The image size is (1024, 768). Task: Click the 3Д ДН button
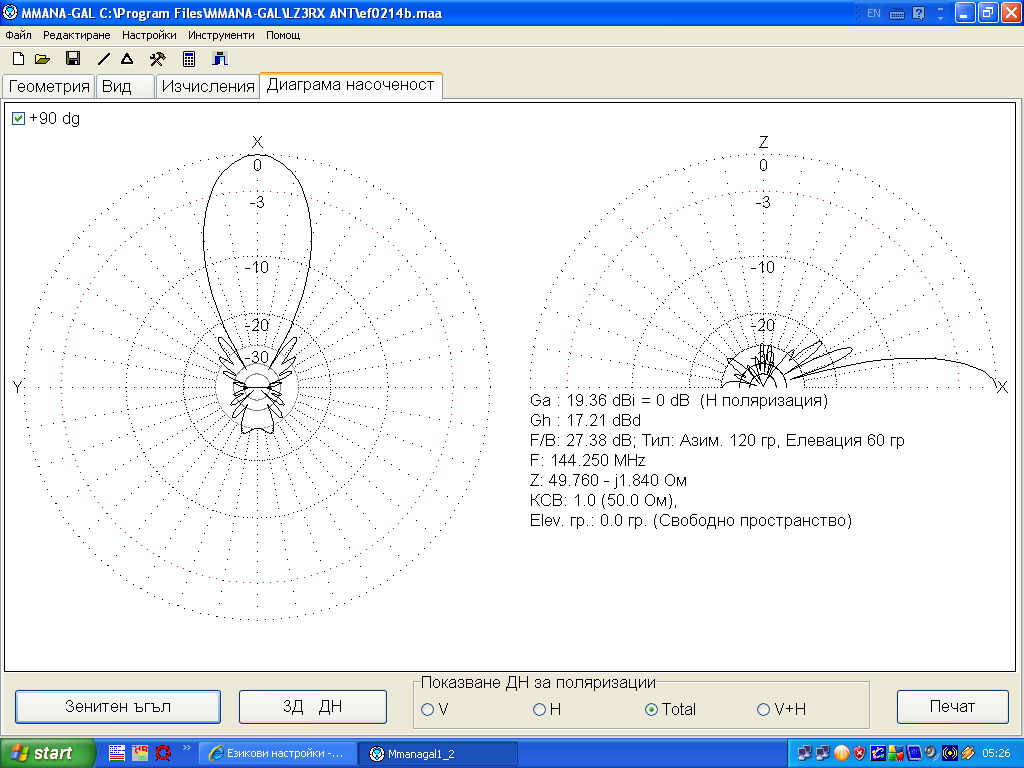click(312, 706)
